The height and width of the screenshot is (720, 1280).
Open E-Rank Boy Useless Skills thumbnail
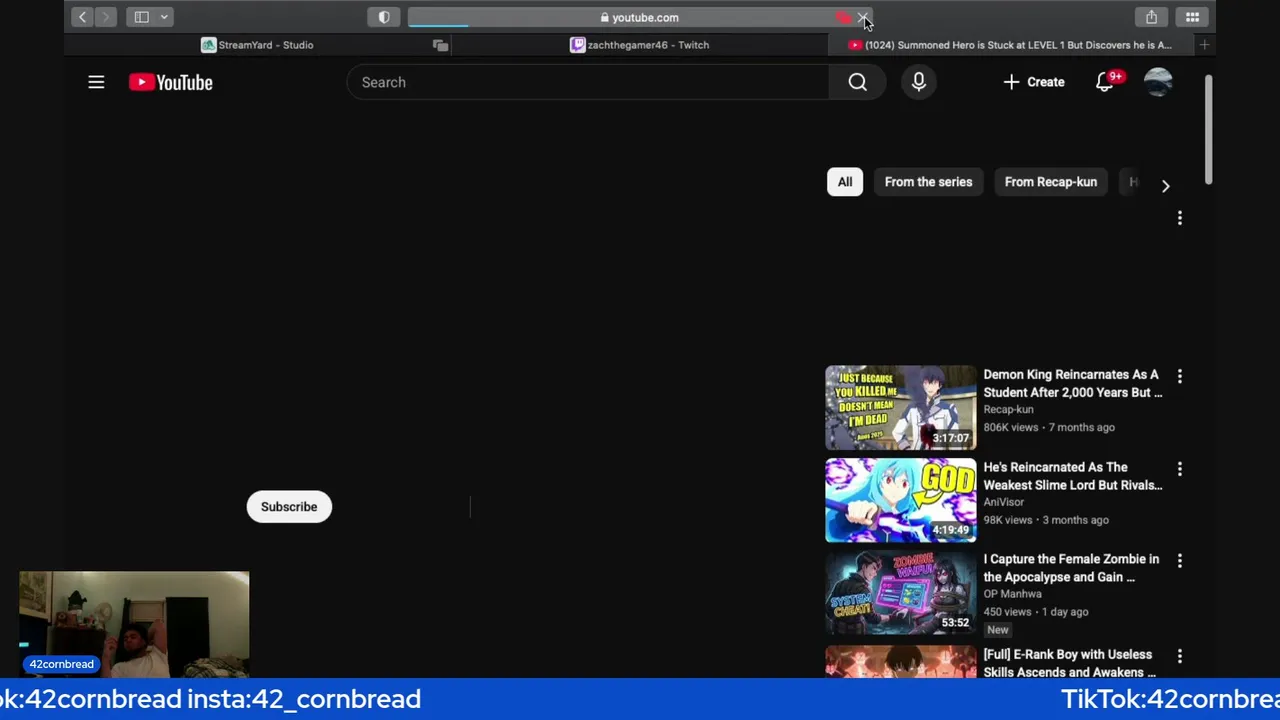pos(901,662)
